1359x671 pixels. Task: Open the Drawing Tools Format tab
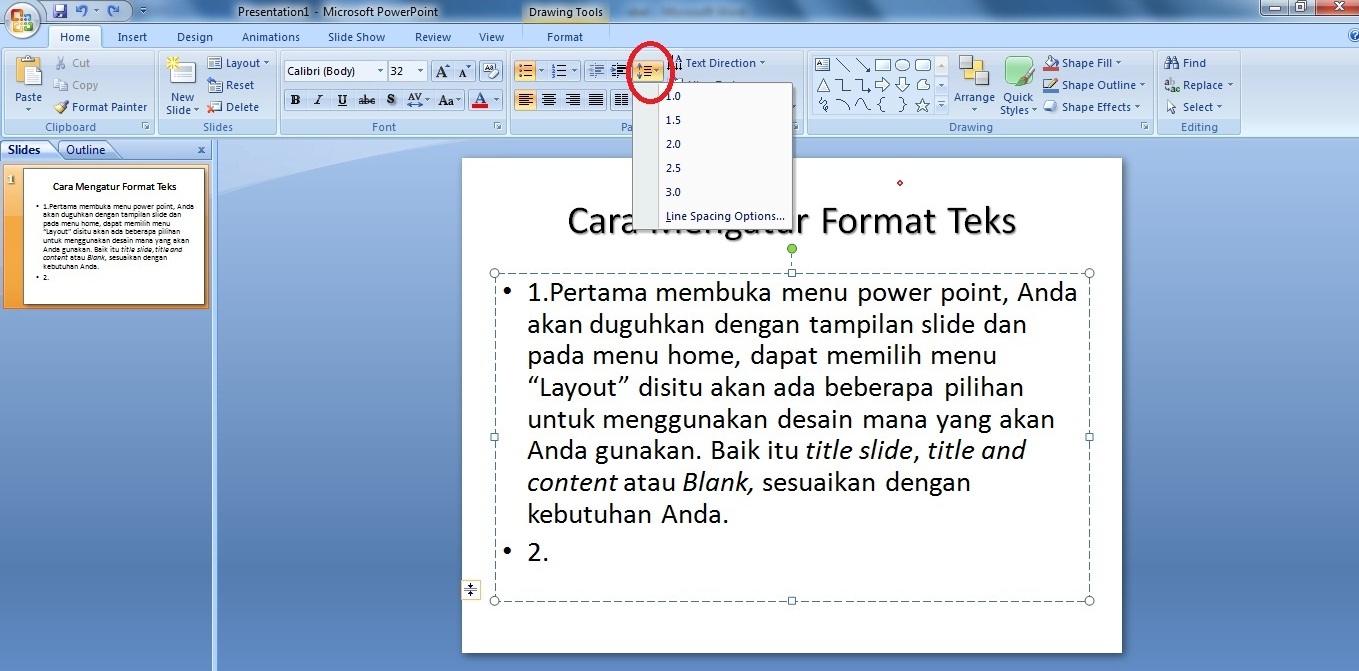(565, 36)
